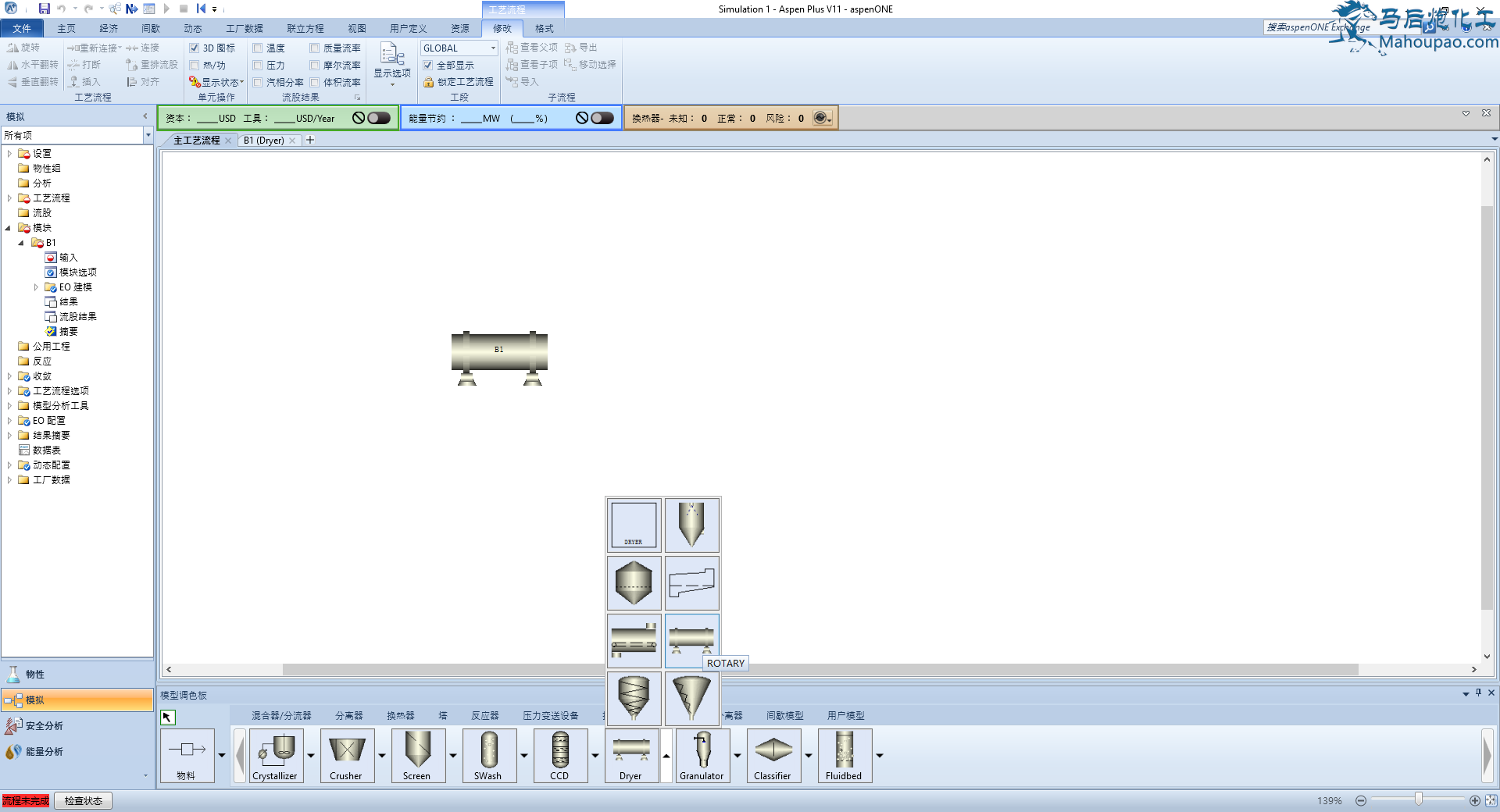Select the Fluidbed model icon
This screenshot has height=812, width=1500.
(x=844, y=755)
